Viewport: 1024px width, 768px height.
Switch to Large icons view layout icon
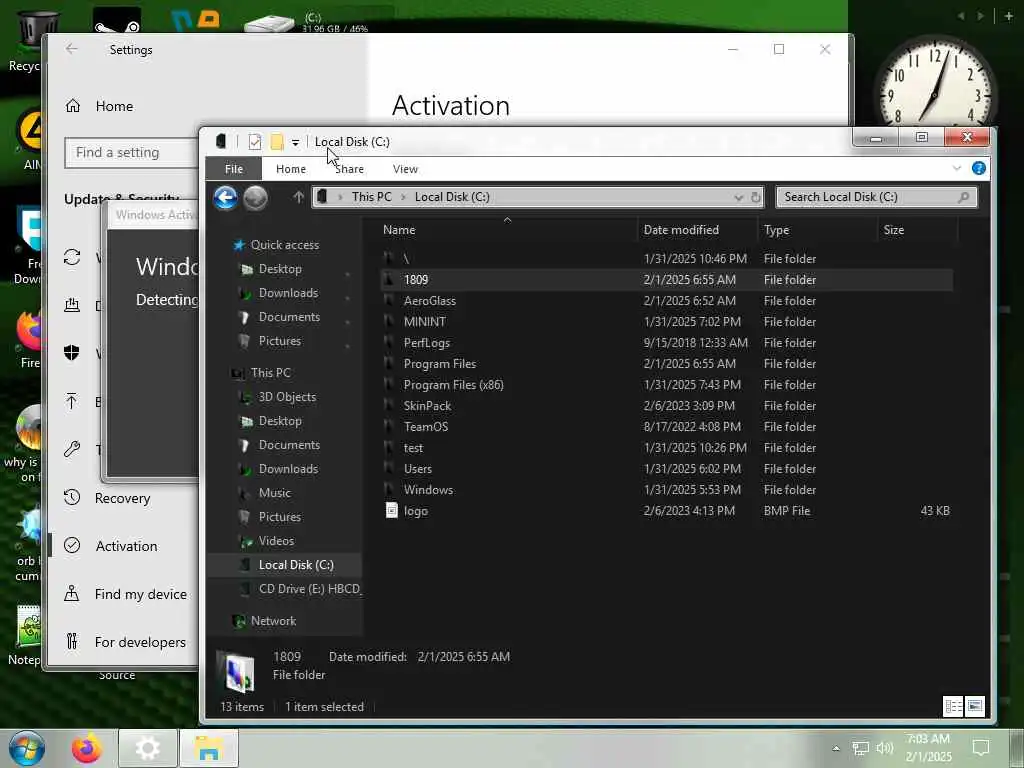[974, 706]
